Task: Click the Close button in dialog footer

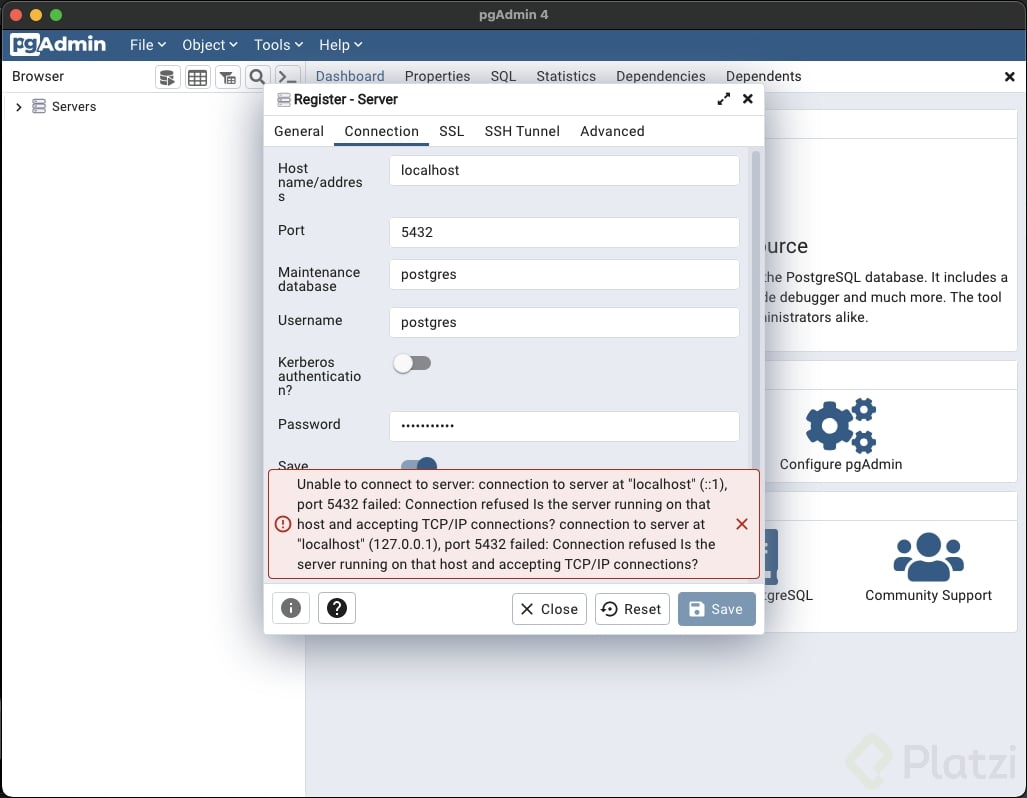Action: (x=549, y=609)
